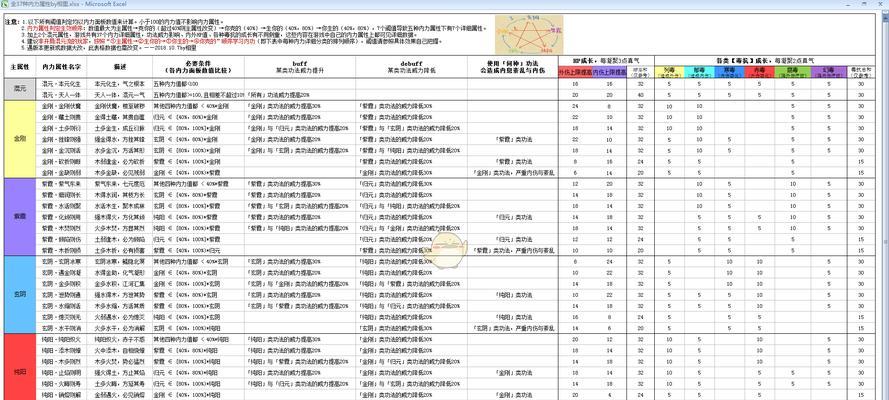This screenshot has width=889, height=400.
Task: Select the yellow 金刚 merged main attribute cell
Action: click(x=20, y=139)
